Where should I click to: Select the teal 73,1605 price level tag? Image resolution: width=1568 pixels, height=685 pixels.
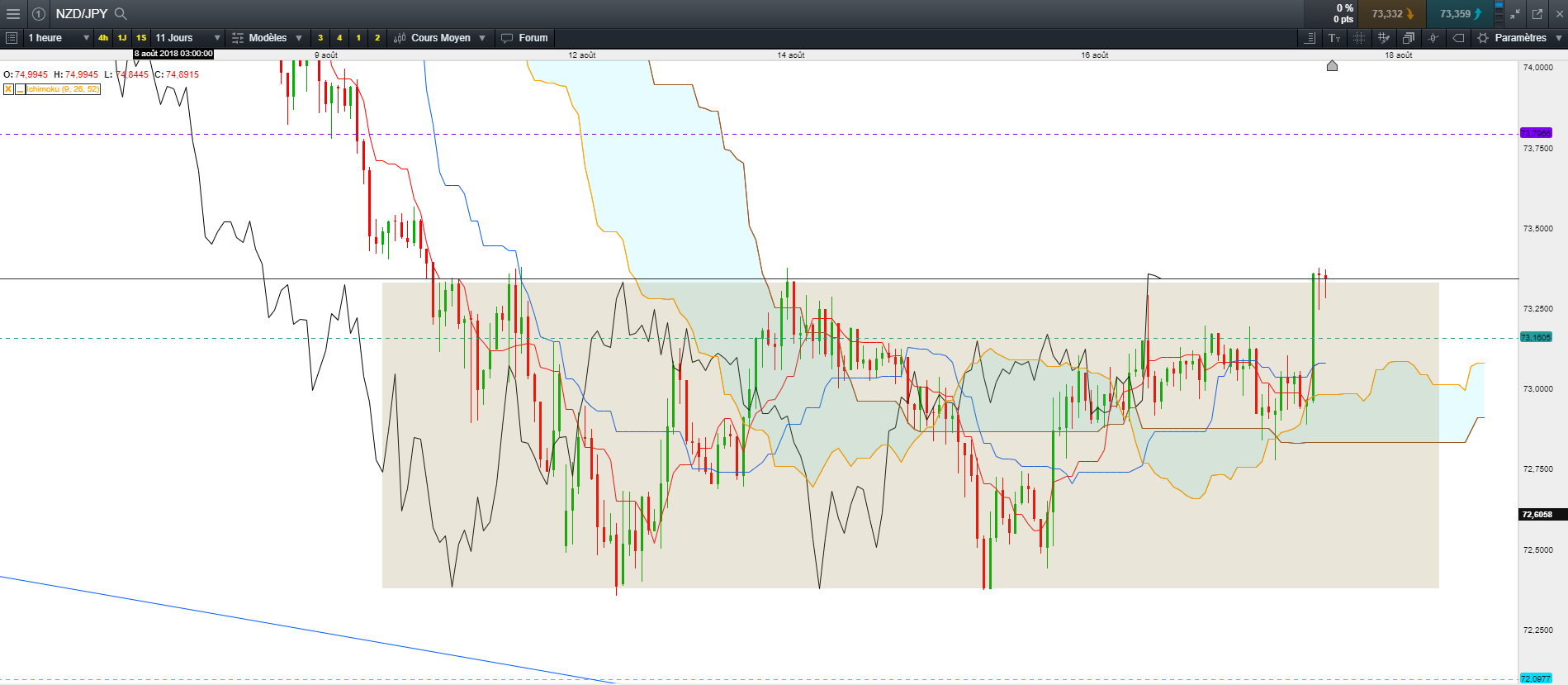(1536, 337)
